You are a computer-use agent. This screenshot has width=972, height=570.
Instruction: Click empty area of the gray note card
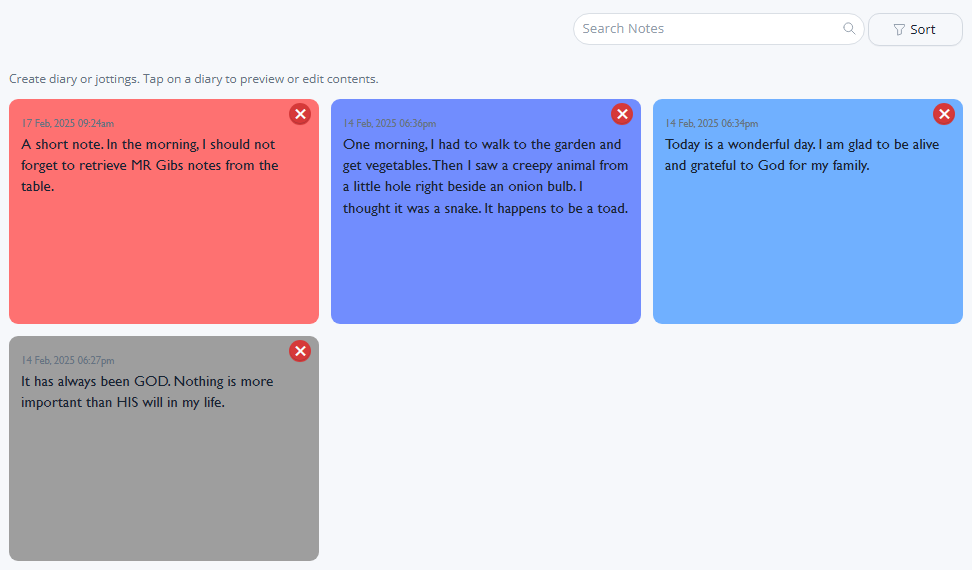(x=164, y=490)
